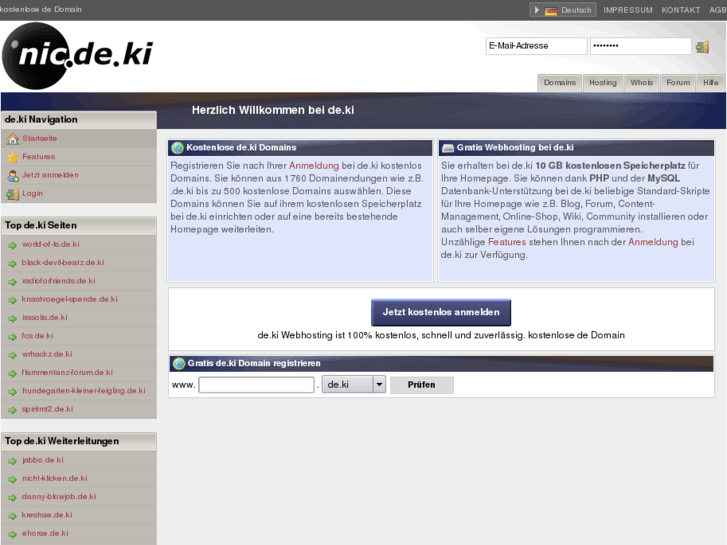Viewport: 727px width, 545px height.
Task: Visit radioforfriends.de.ki link
Action: [59, 281]
